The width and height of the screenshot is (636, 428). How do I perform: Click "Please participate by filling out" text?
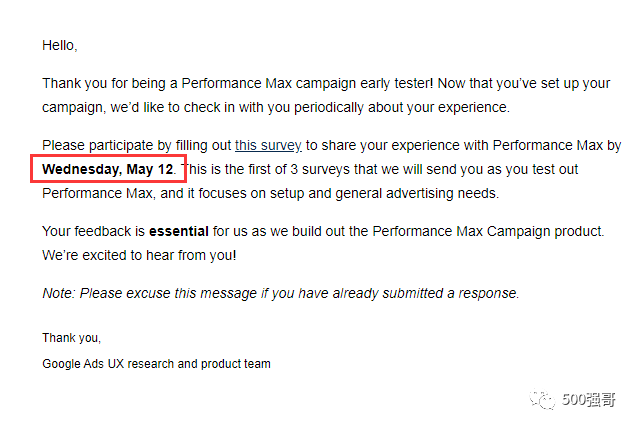[137, 145]
